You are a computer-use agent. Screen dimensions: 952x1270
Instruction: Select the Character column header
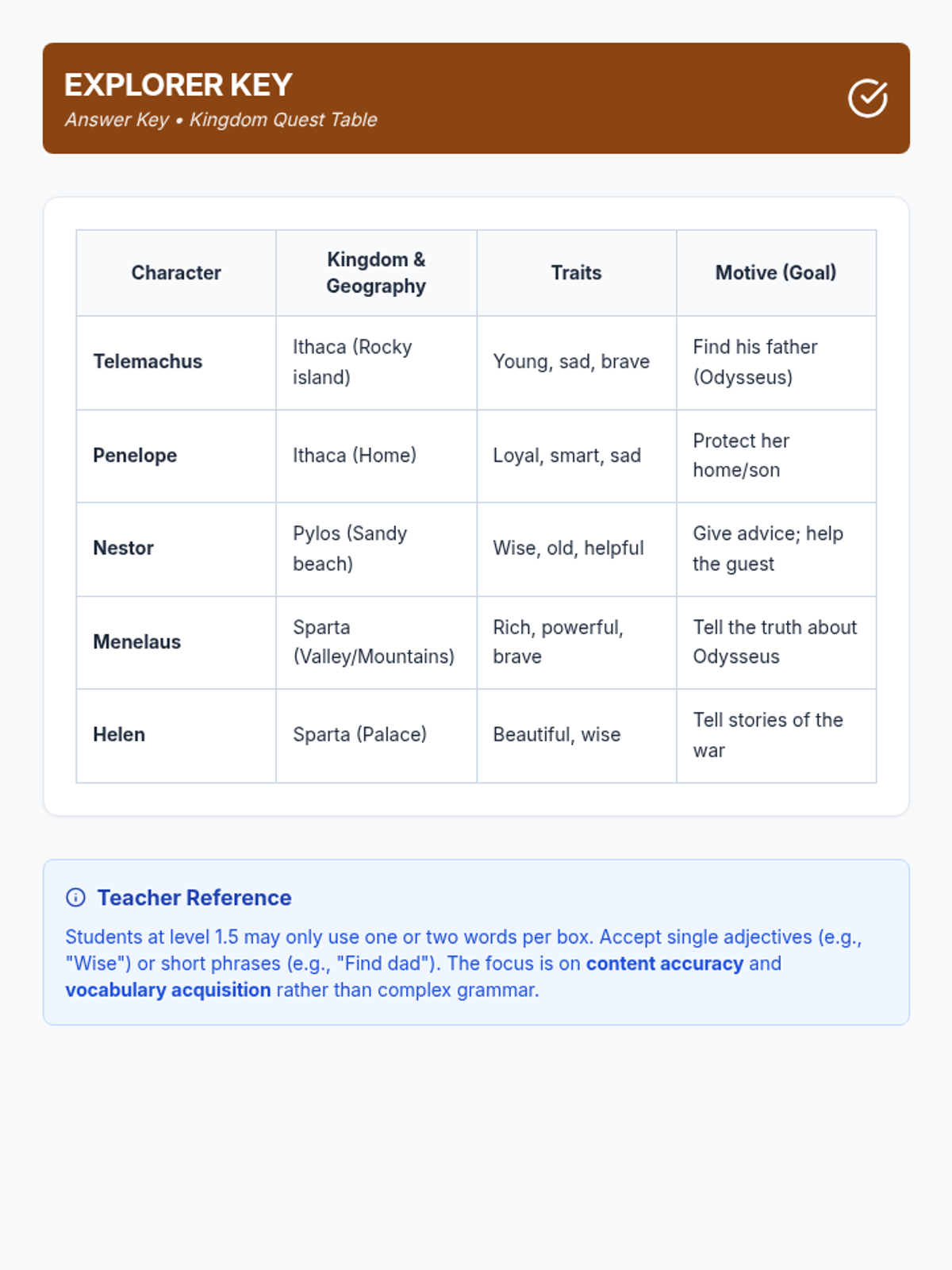(176, 273)
